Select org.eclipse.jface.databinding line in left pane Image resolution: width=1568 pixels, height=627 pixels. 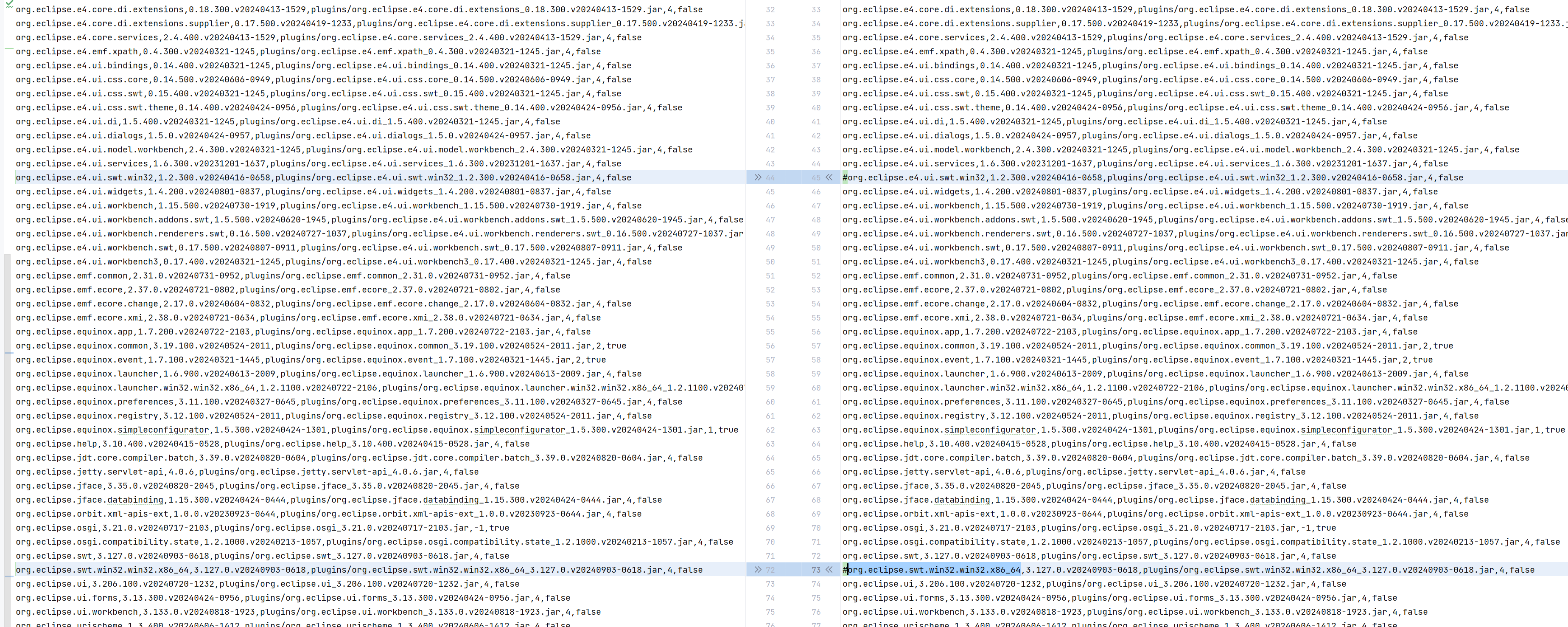[x=339, y=500]
